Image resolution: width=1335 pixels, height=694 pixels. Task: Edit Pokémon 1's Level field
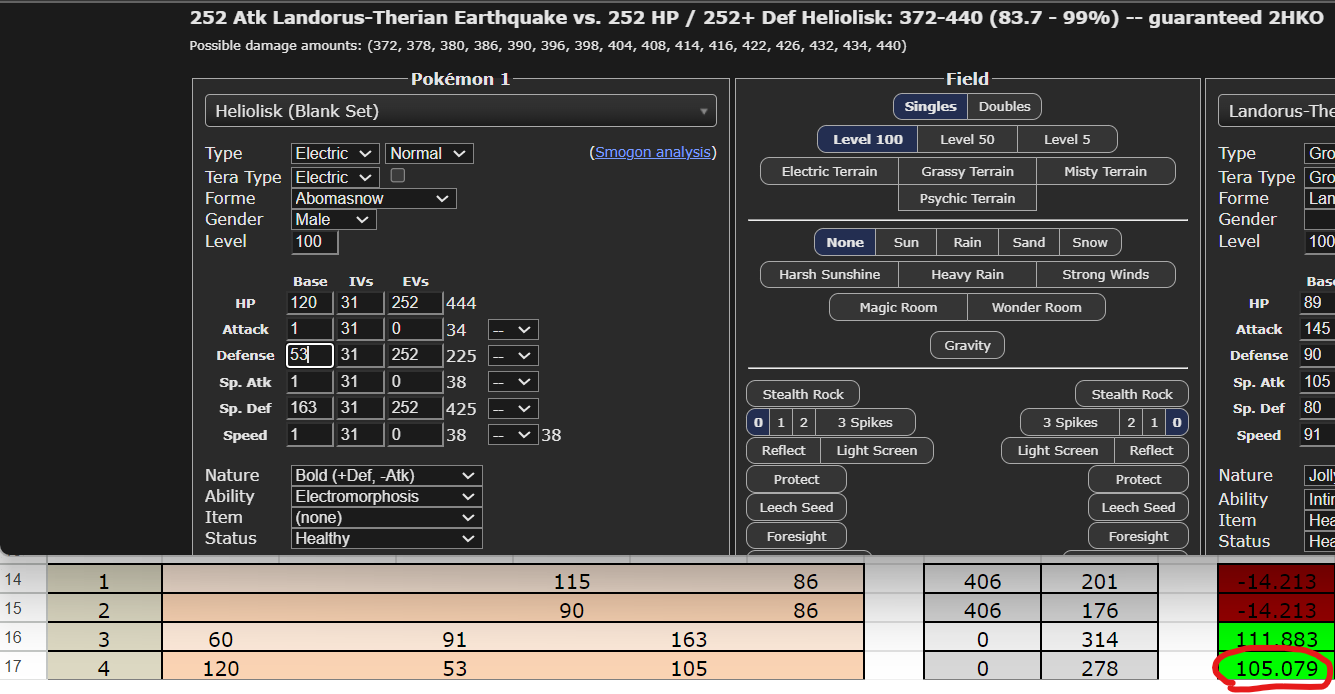coord(315,241)
